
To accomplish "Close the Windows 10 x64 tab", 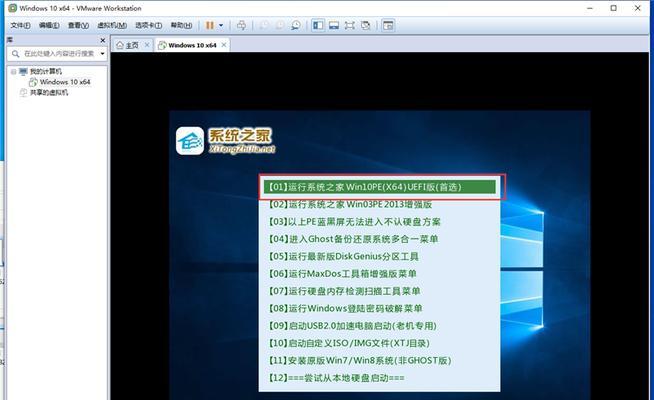I will (x=224, y=45).
